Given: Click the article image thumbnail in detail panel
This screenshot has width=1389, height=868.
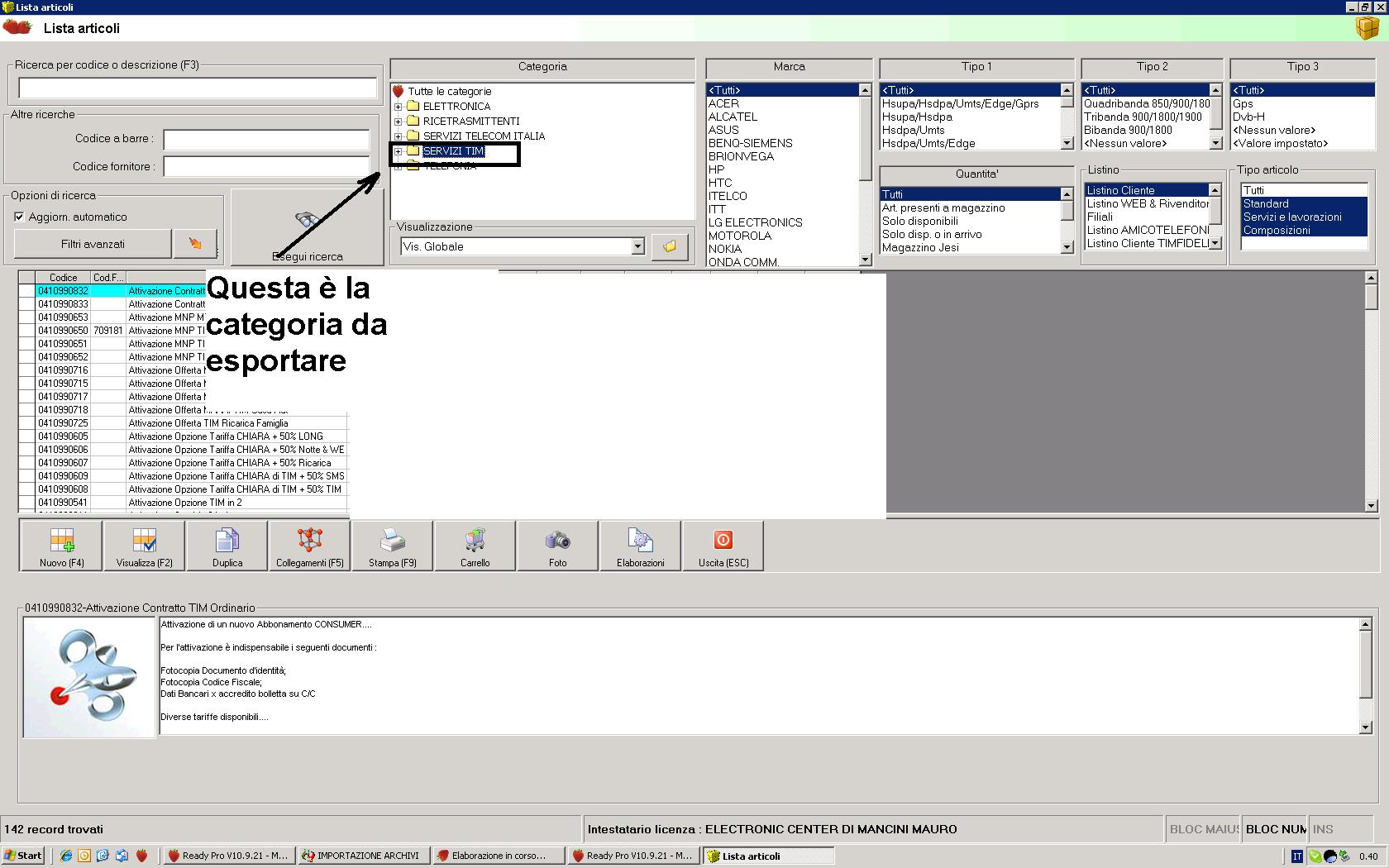Looking at the screenshot, I should (89, 677).
